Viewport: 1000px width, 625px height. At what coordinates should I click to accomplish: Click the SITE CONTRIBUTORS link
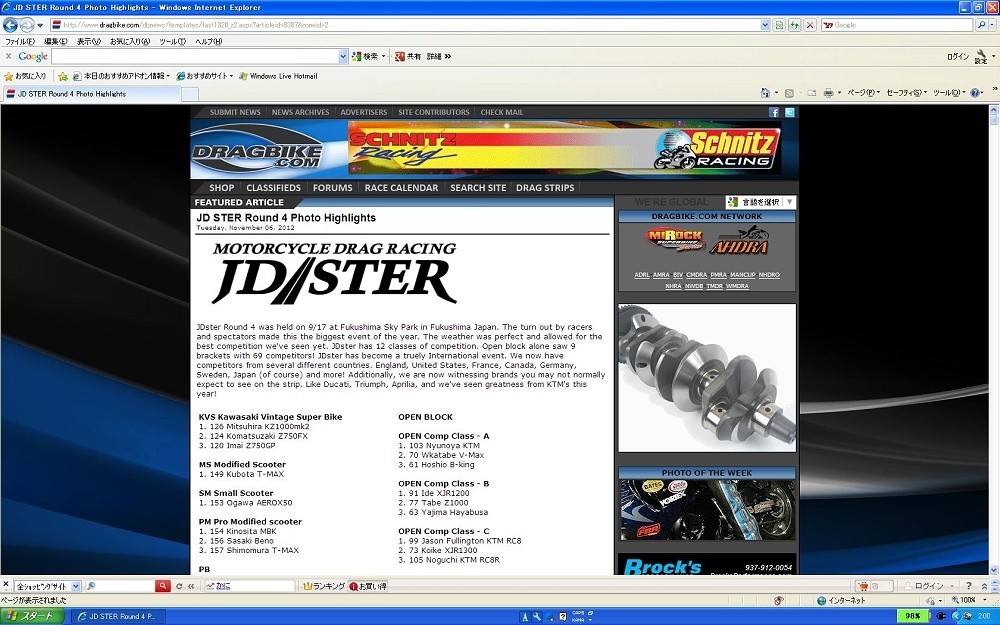tap(434, 112)
